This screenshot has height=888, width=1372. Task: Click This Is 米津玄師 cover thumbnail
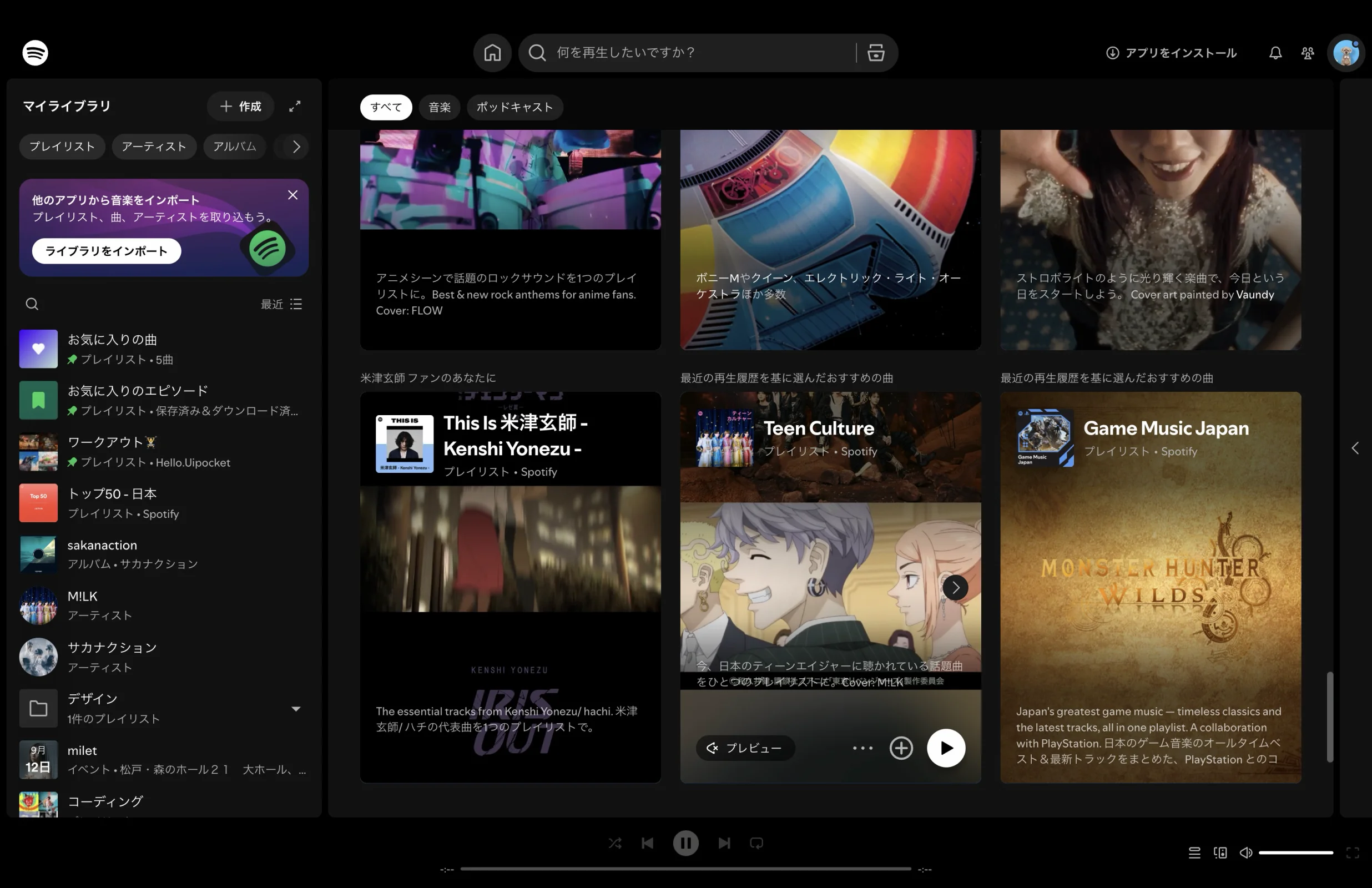(405, 443)
